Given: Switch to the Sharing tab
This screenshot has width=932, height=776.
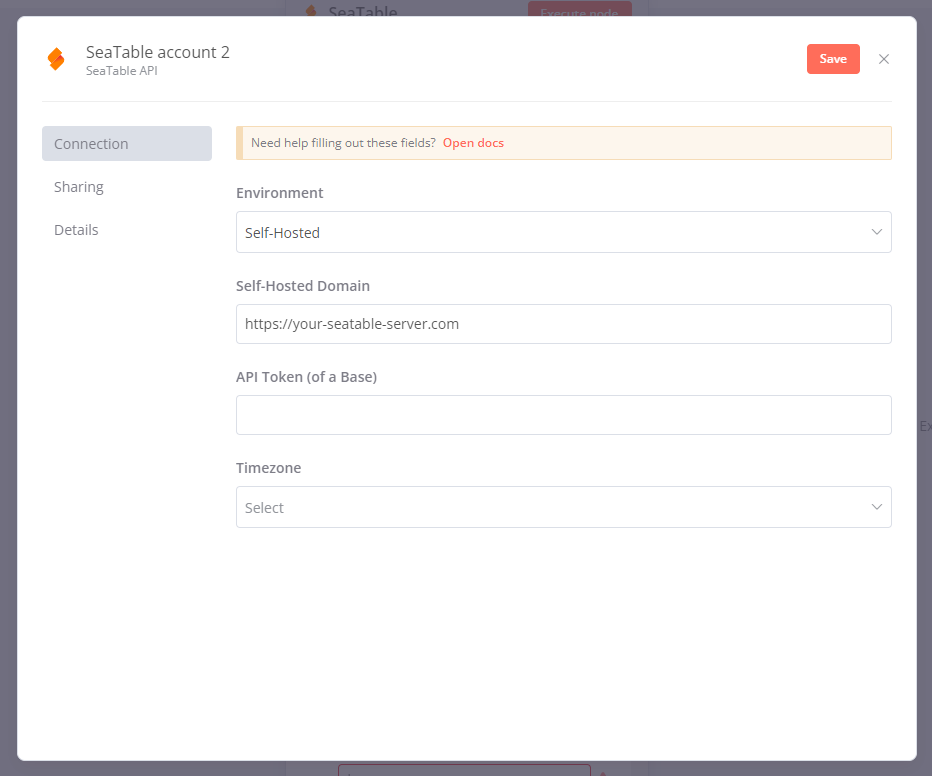Looking at the screenshot, I should click(x=78, y=187).
